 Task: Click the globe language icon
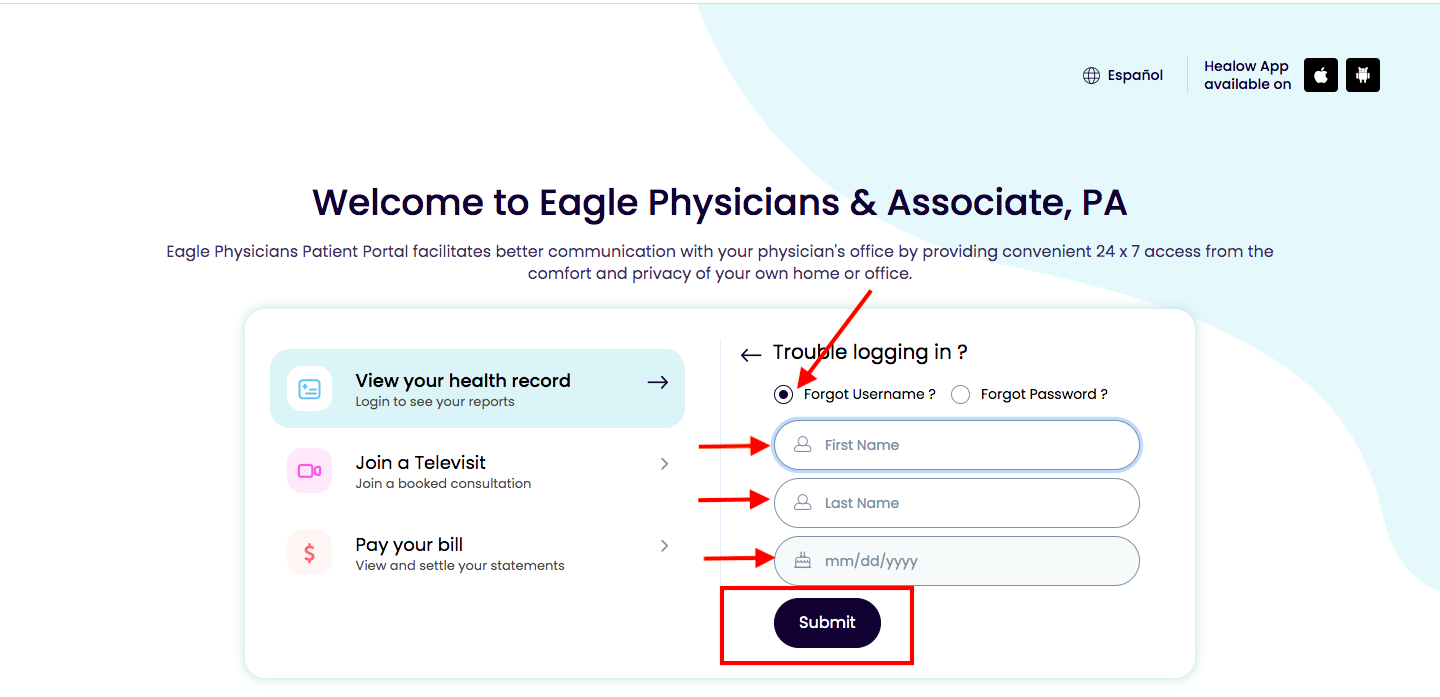click(1091, 75)
